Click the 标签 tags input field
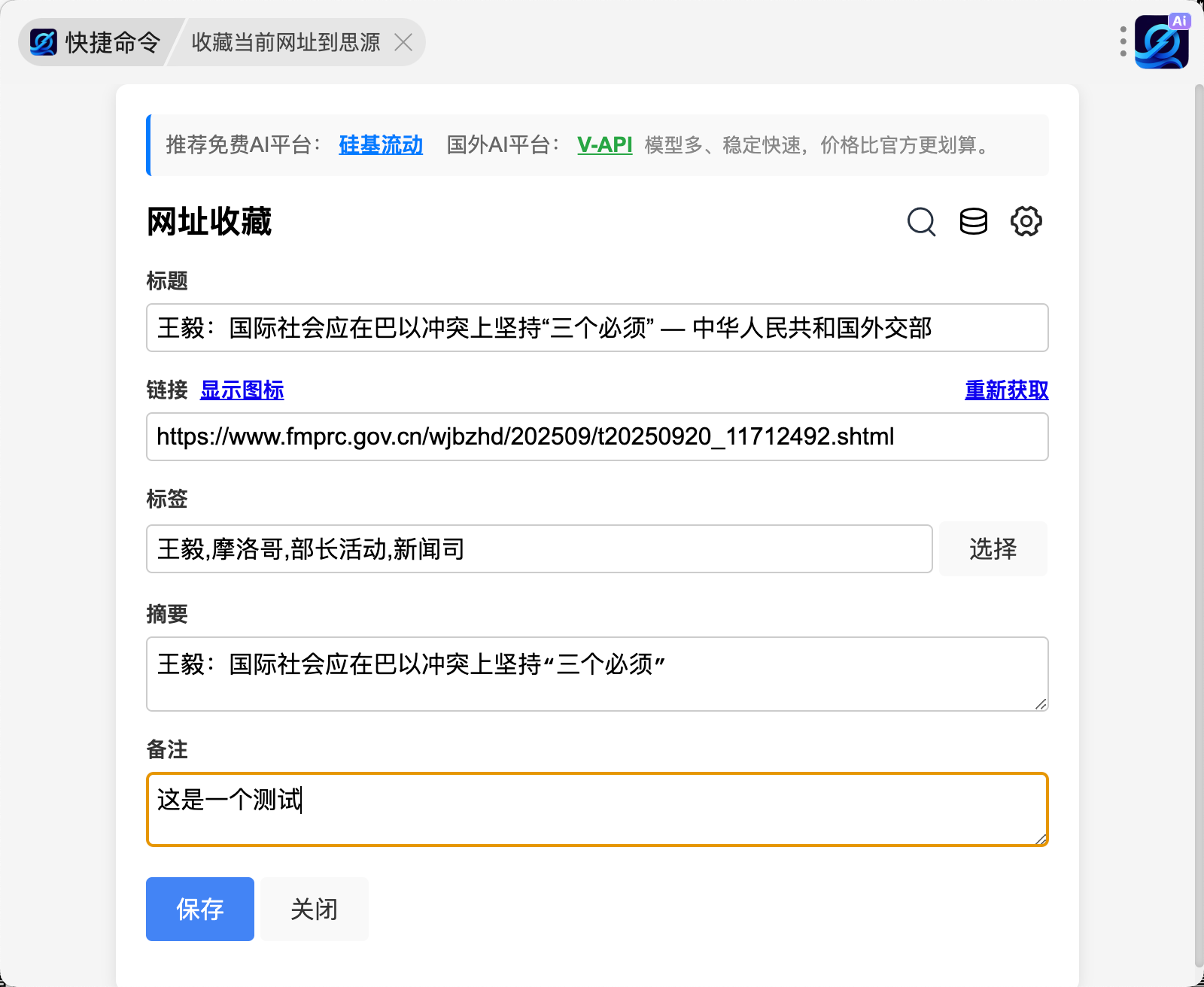The image size is (1204, 987). (x=539, y=549)
